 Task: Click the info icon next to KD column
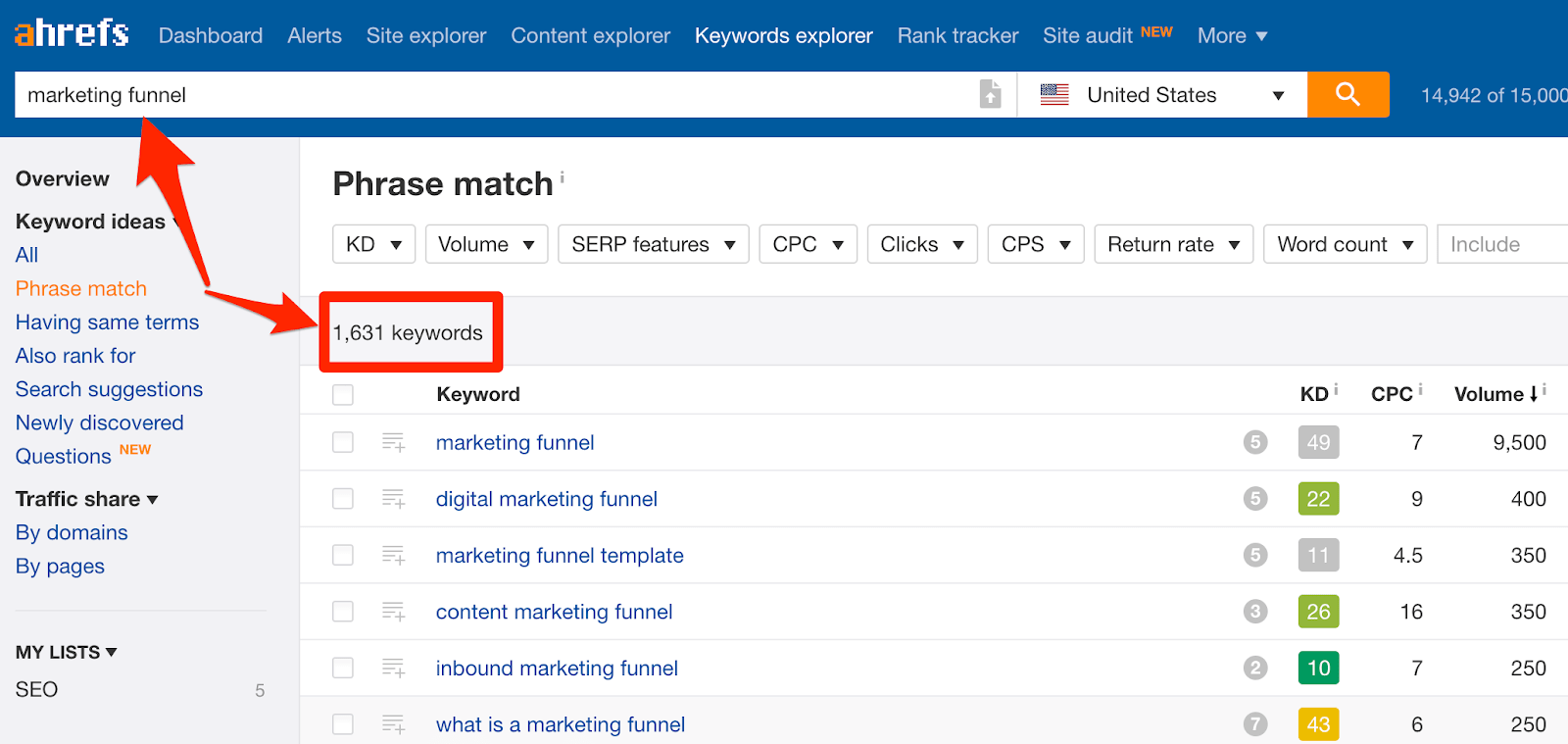click(x=1336, y=389)
